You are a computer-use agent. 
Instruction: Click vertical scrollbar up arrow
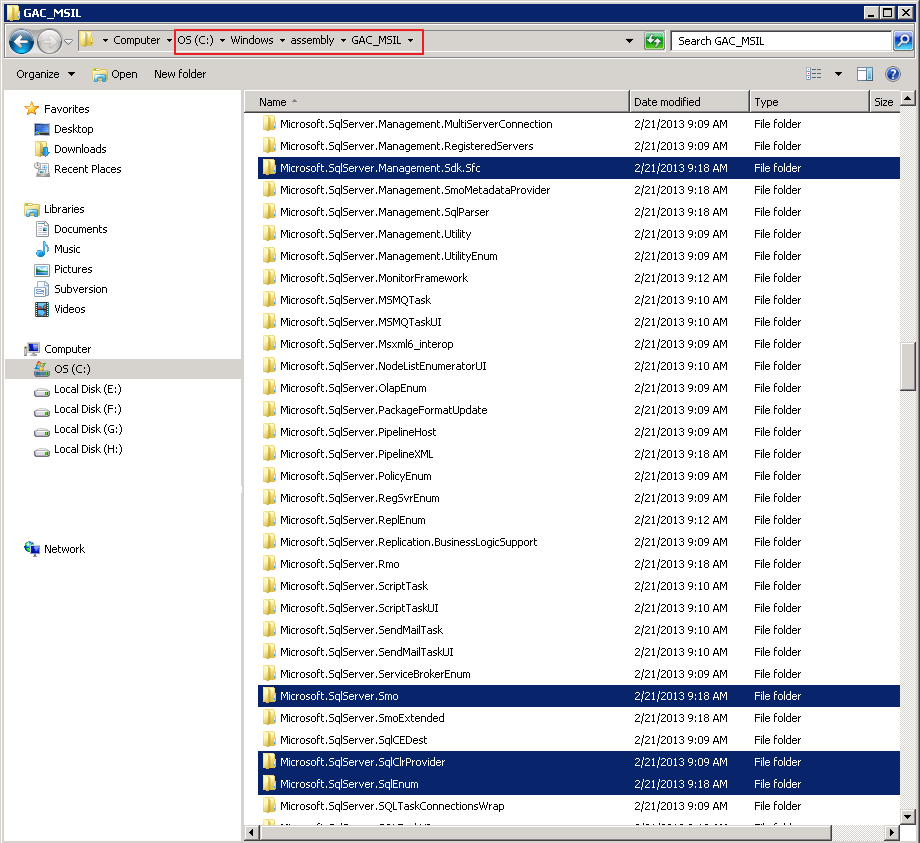(908, 99)
